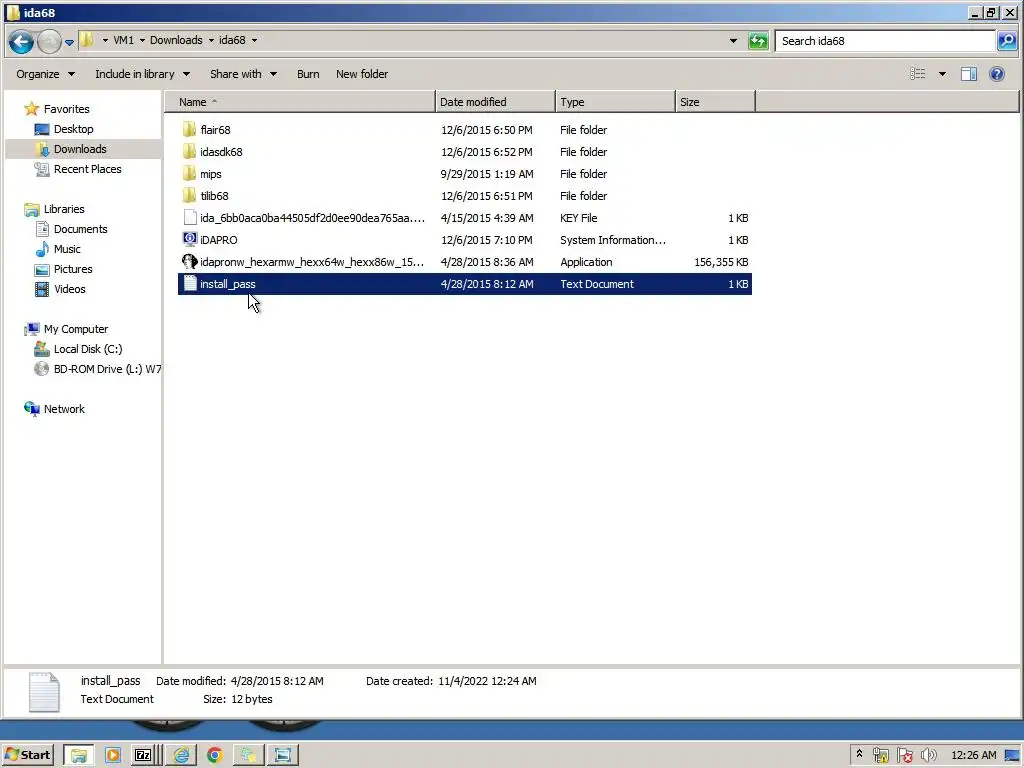1024x768 pixels.
Task: Click the search magnifier icon
Action: coord(1006,40)
